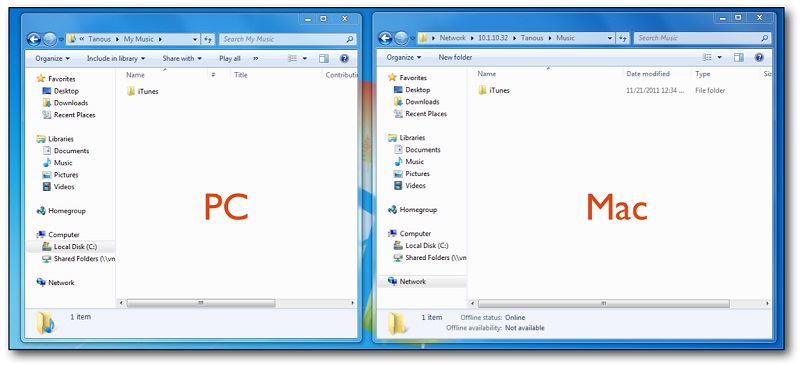This screenshot has height=365, width=800.
Task: Click horizontal scrollbar in Mac window
Action: pos(604,304)
